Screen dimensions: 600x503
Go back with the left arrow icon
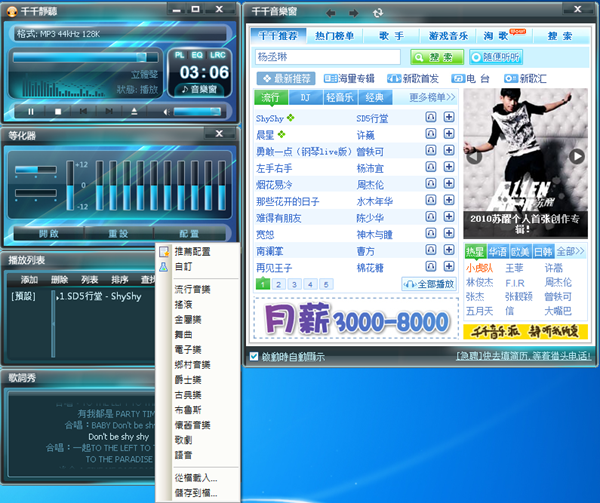tap(330, 13)
